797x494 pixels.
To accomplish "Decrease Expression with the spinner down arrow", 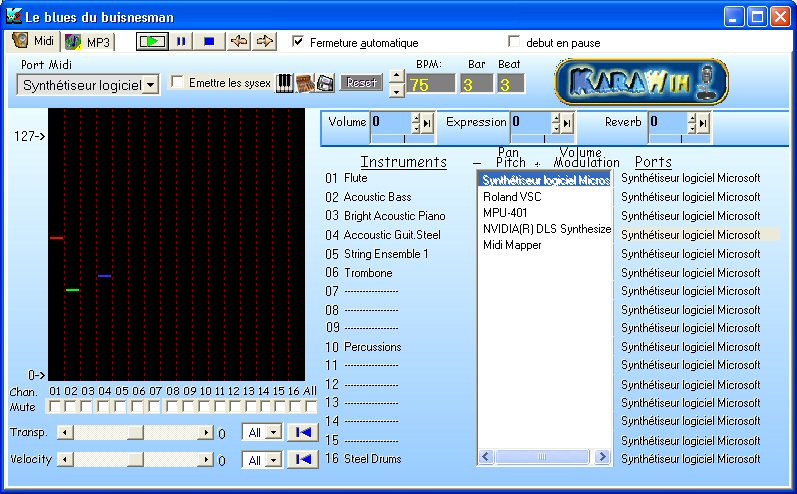I will (x=556, y=128).
